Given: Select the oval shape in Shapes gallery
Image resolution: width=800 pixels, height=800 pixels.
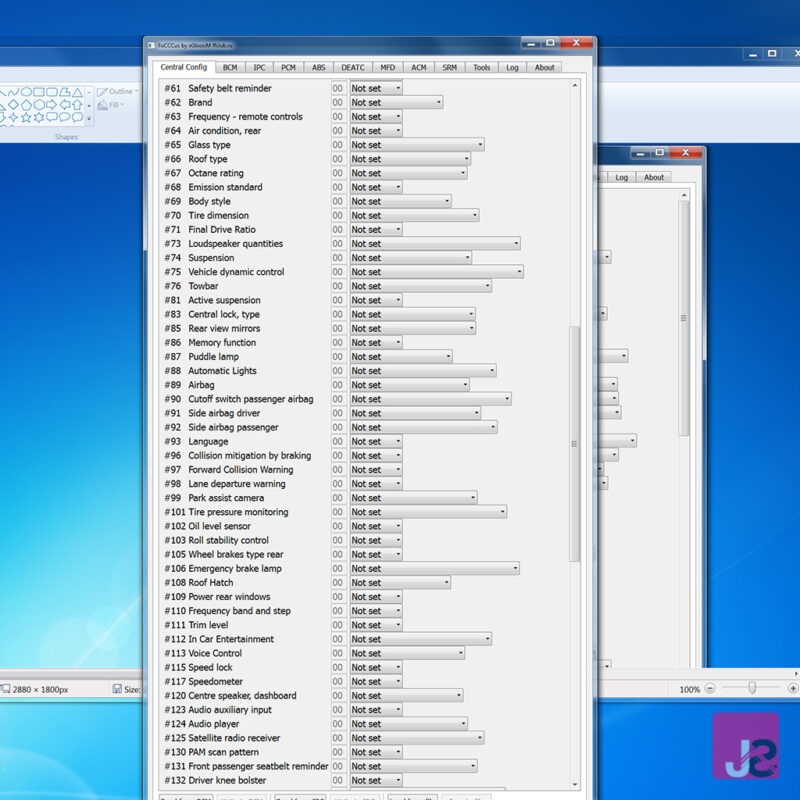Looking at the screenshot, I should coord(26,92).
